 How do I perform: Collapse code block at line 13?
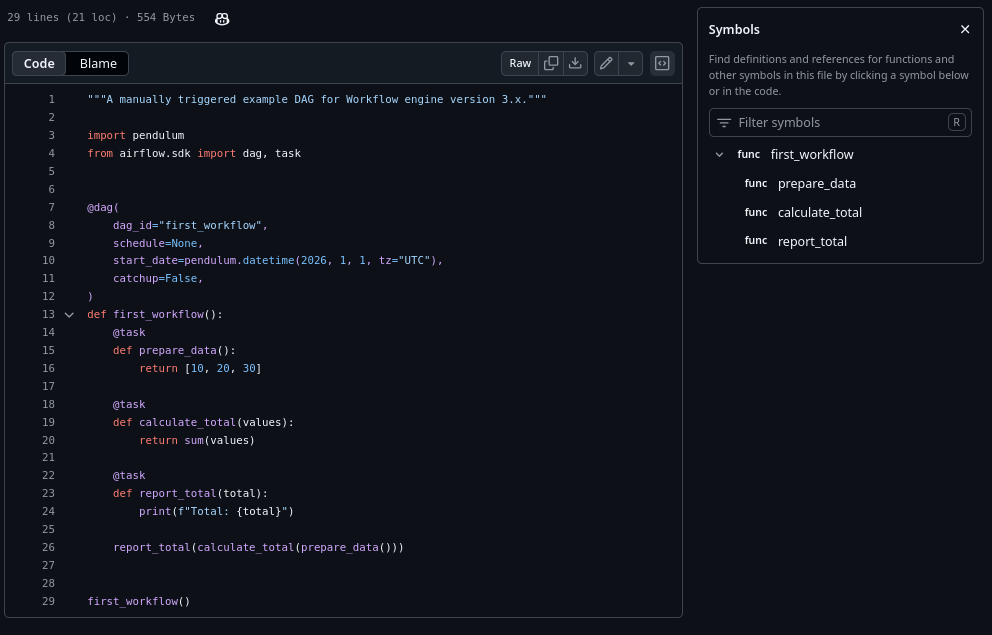70,314
